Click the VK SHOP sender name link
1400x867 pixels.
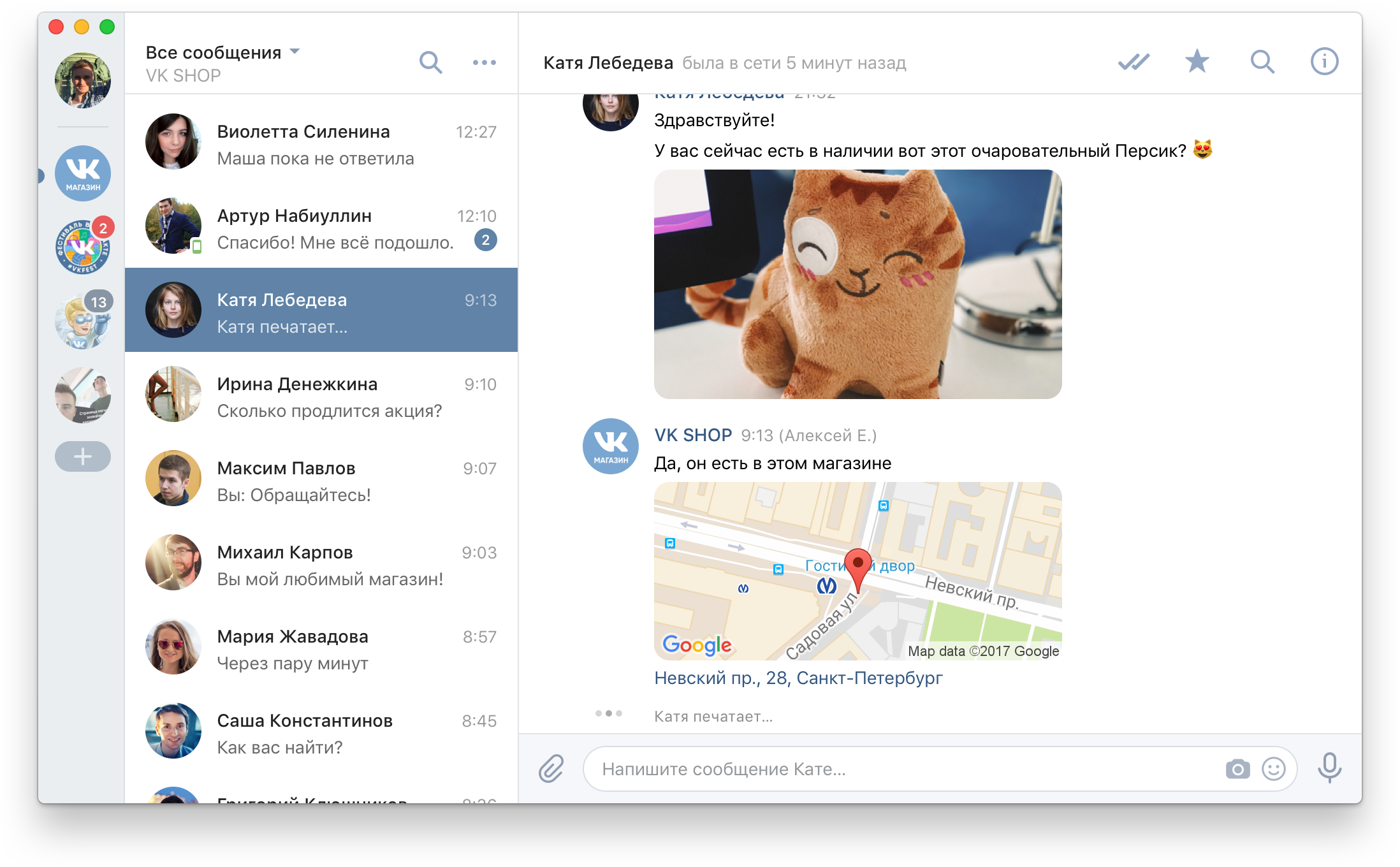click(693, 435)
